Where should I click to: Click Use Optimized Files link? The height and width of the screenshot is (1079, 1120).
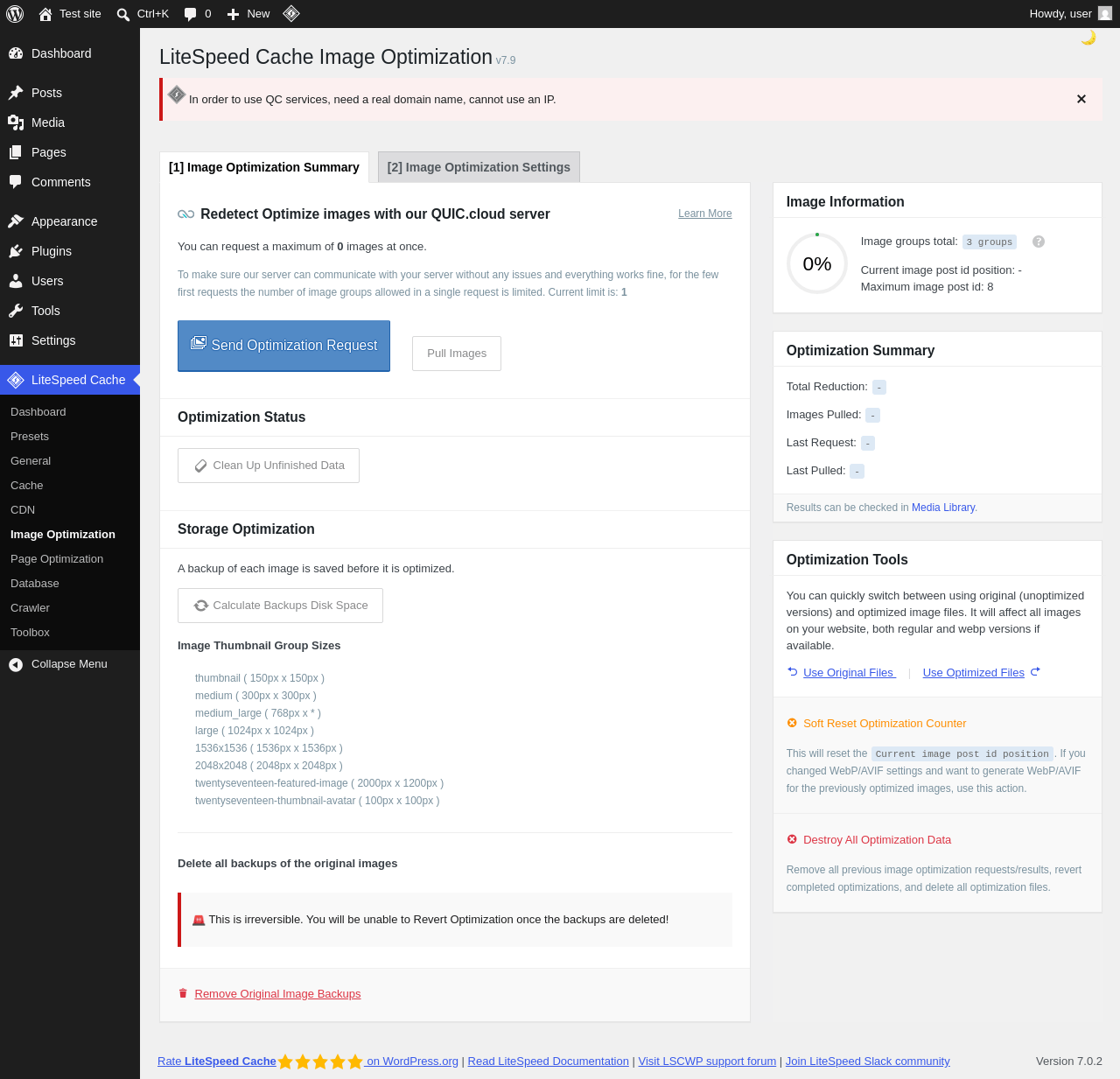coord(974,673)
